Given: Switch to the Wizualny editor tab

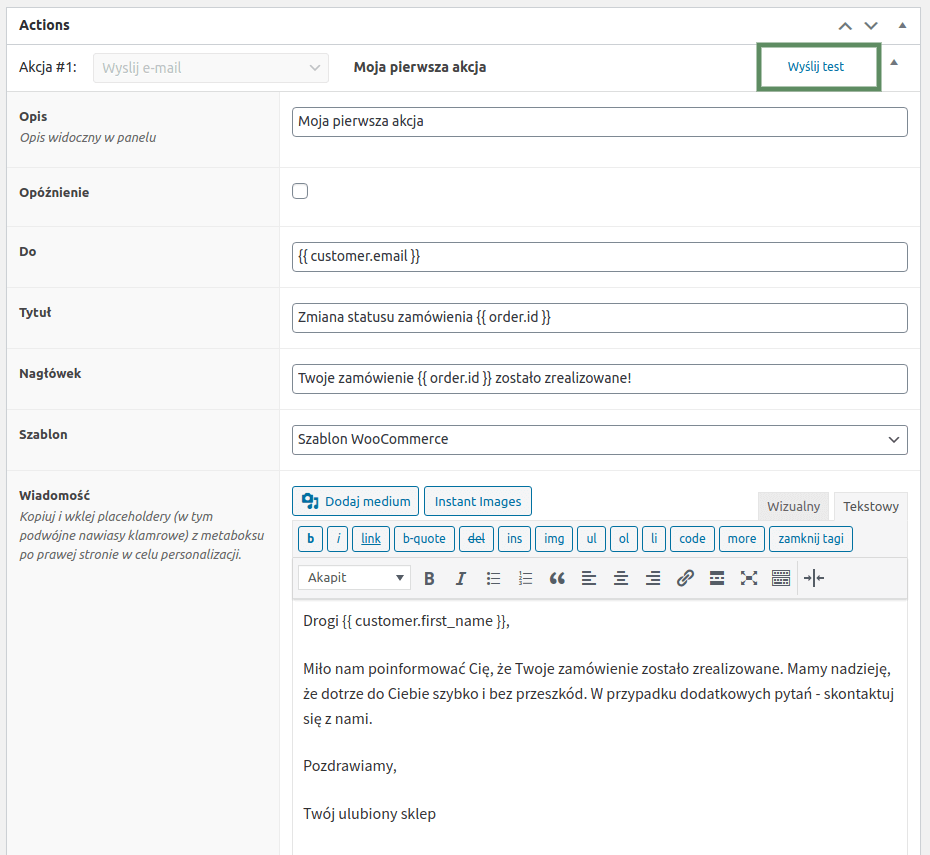Looking at the screenshot, I should [794, 506].
